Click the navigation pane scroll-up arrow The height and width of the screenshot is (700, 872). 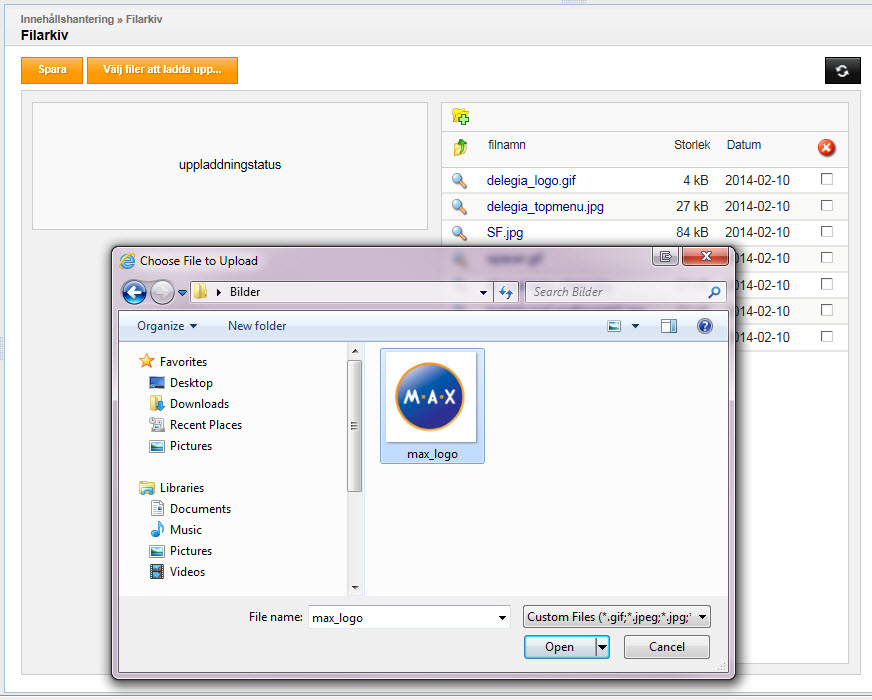point(355,351)
